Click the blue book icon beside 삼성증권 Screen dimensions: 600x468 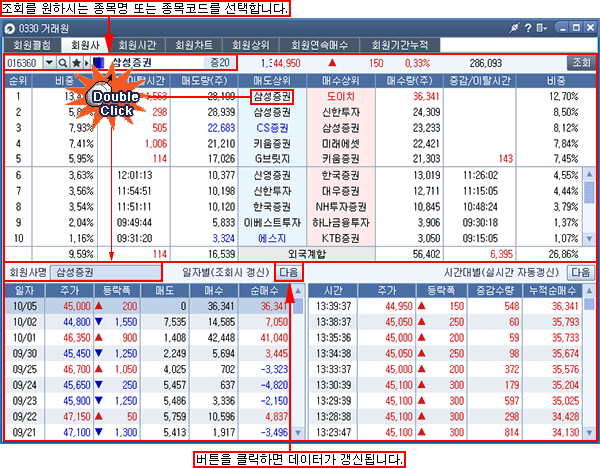[x=99, y=63]
